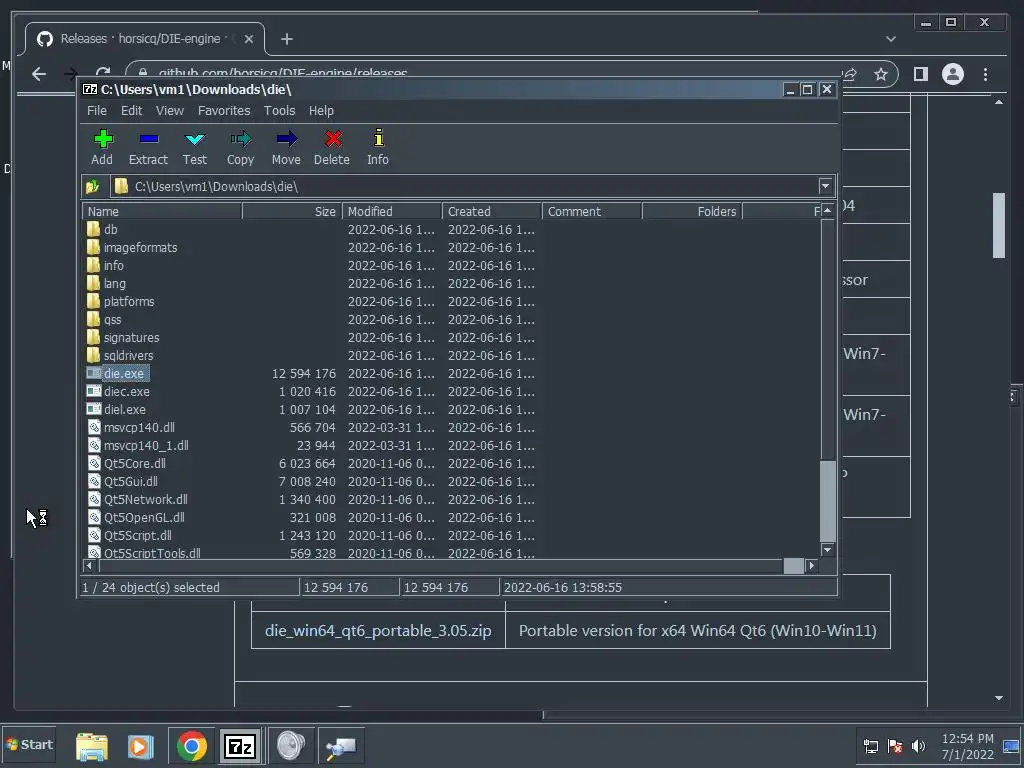
Task: Click the horizontal scroll-left arrow in file list
Action: point(89,566)
